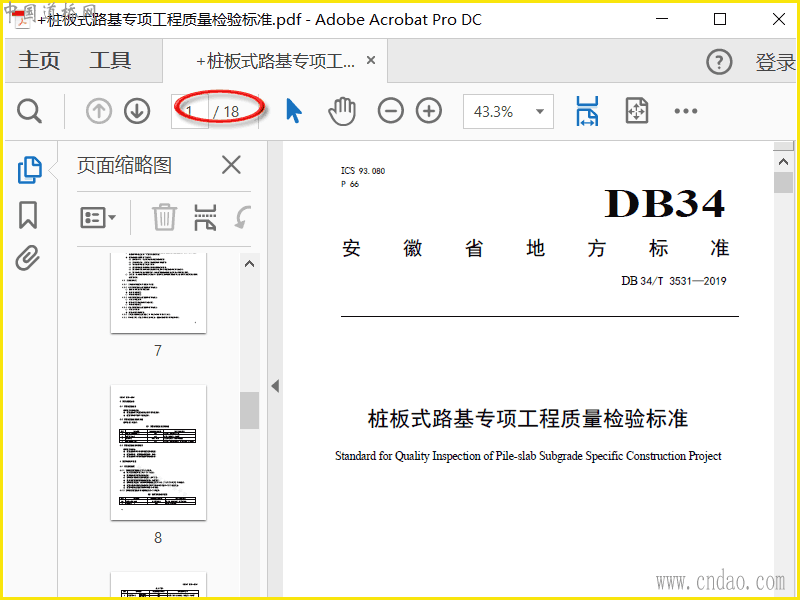Click the 桩板式路基专项工程质量检验标准 title
800x600 pixels.
[528, 418]
